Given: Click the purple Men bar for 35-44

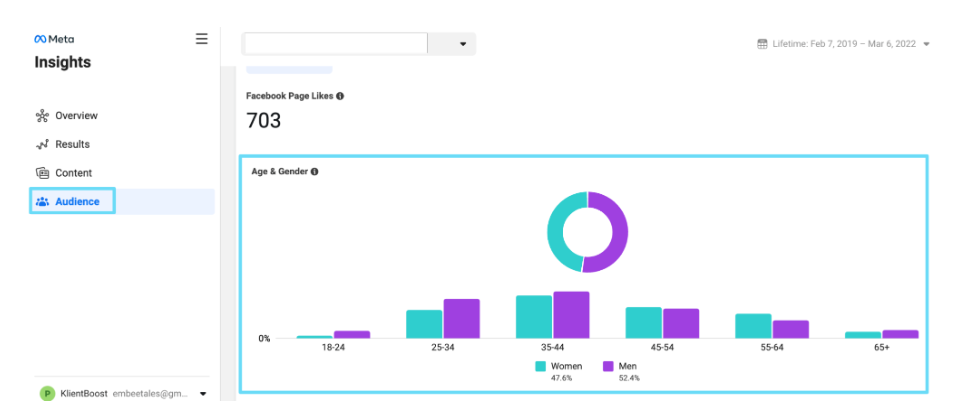Looking at the screenshot, I should click(x=571, y=315).
